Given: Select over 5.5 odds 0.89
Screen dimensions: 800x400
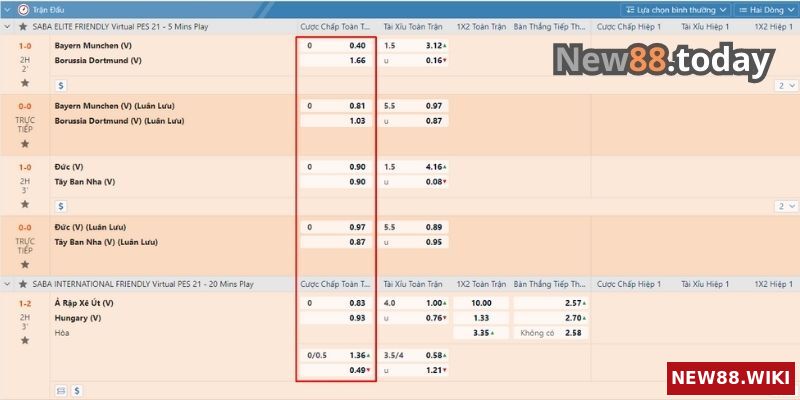Looking at the screenshot, I should (x=415, y=227).
